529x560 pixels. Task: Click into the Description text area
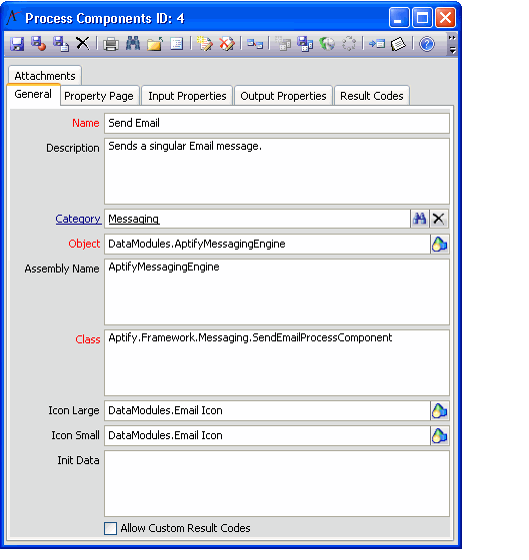click(277, 171)
